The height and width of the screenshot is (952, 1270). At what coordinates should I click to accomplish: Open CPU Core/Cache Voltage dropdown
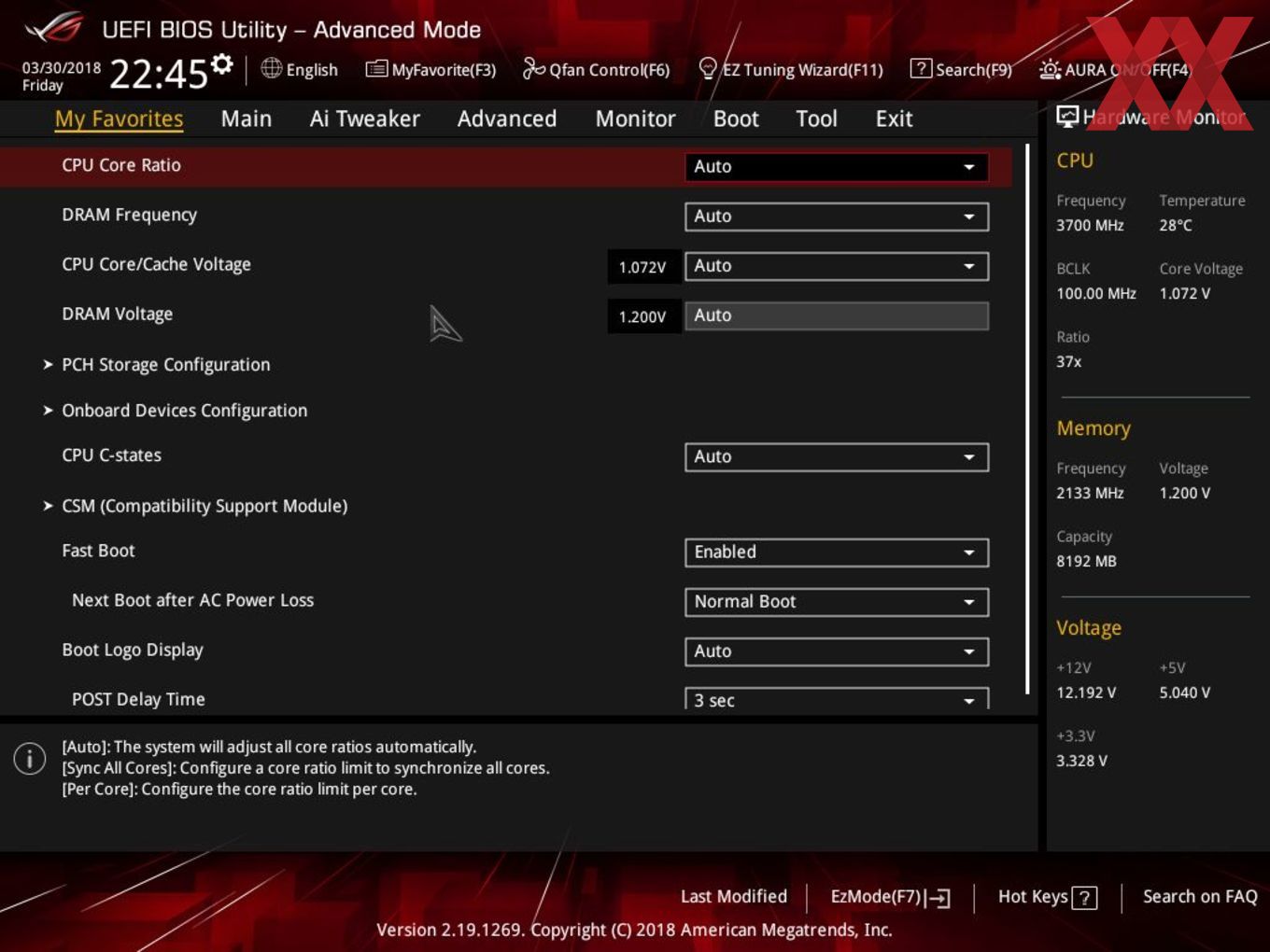pyautogui.click(x=837, y=266)
